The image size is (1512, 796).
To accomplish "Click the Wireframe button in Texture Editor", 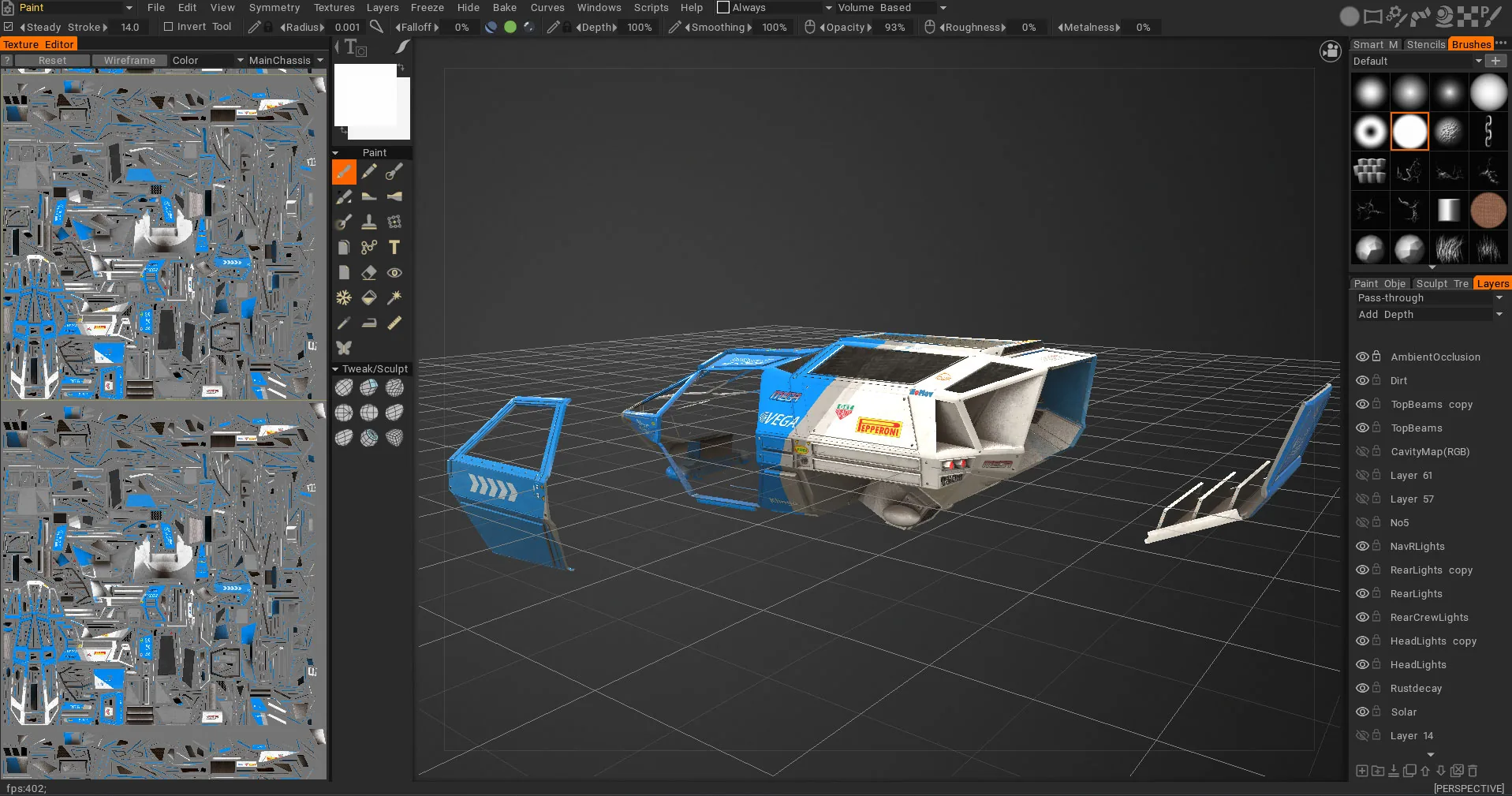I will click(129, 60).
